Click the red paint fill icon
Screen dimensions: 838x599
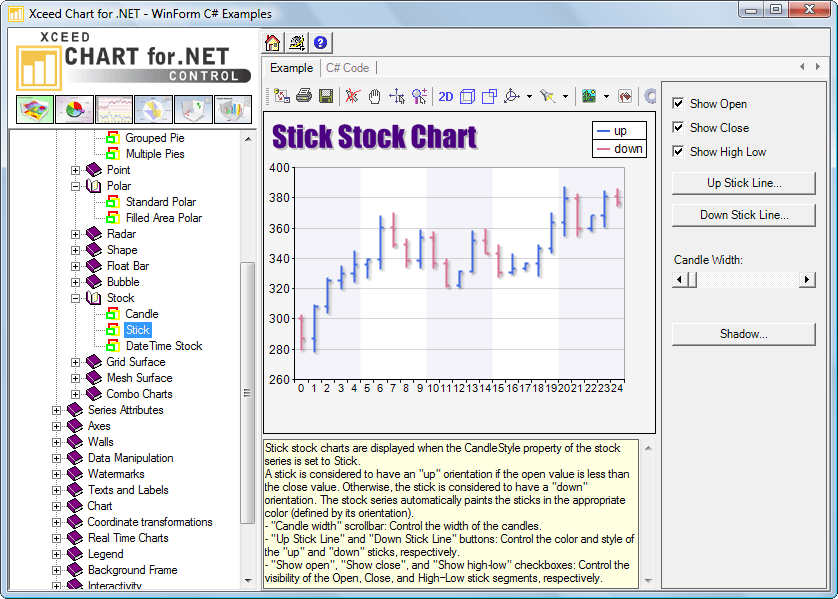tap(625, 96)
